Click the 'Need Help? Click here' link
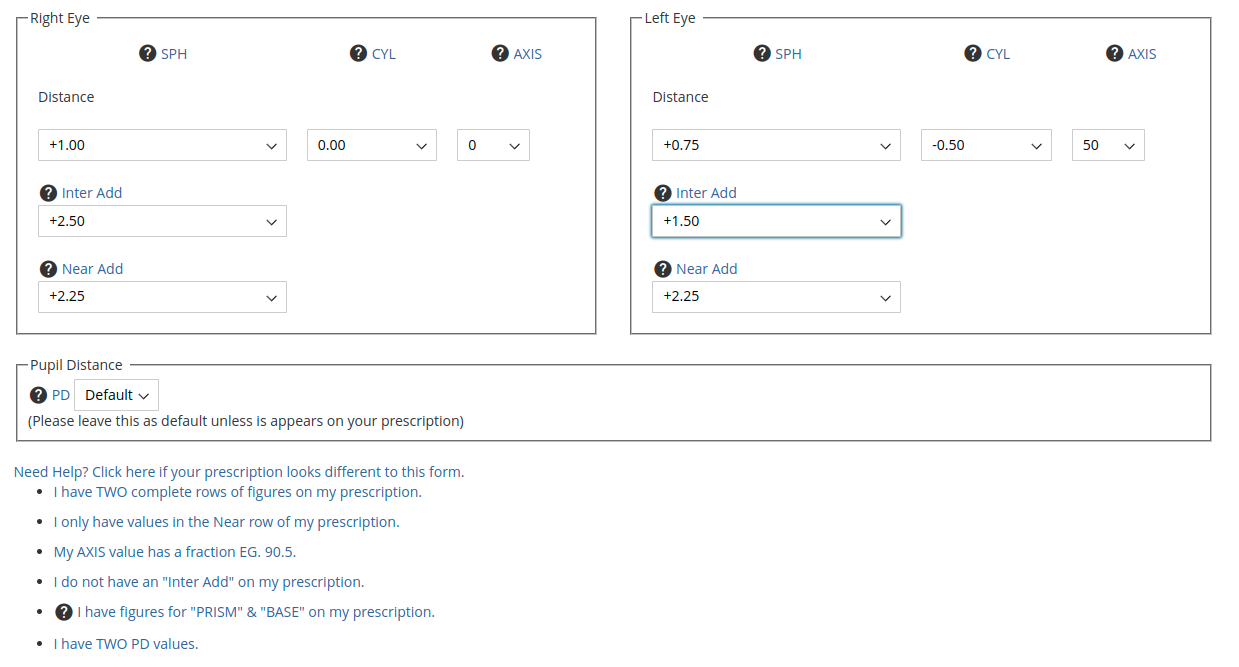This screenshot has height=667, width=1239. click(239, 472)
